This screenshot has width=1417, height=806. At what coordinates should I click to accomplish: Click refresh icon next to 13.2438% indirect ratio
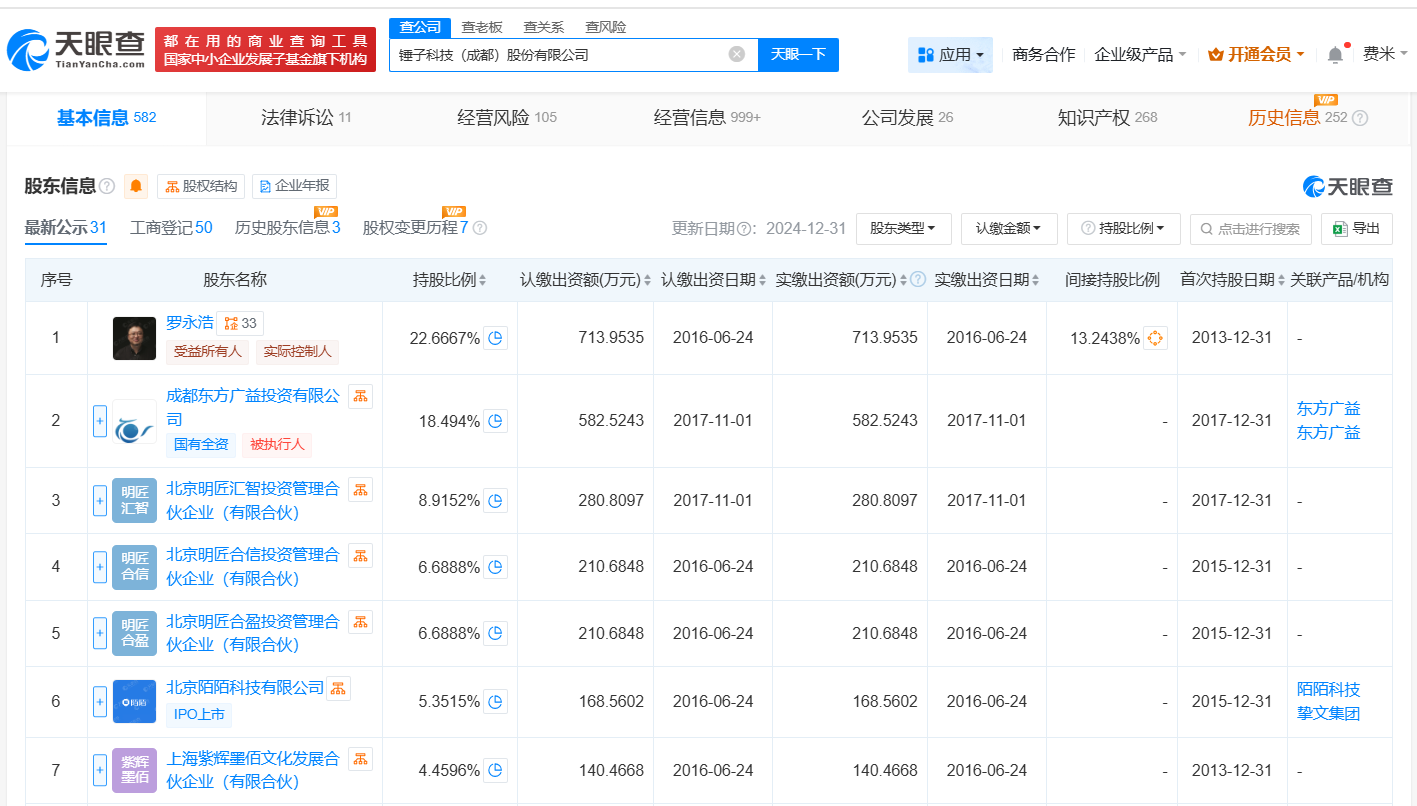tap(1155, 338)
